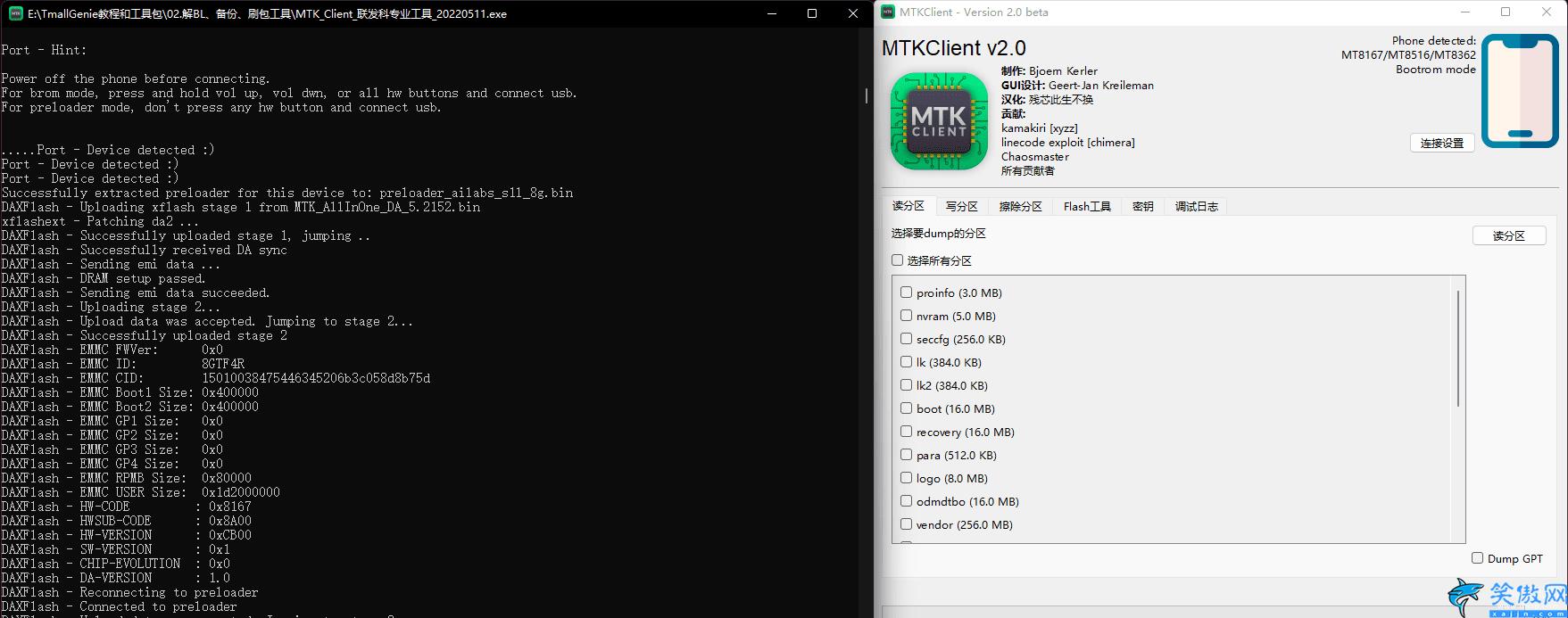Click the console window vertical scrollbar
The width and height of the screenshot is (1568, 618).
point(867,95)
